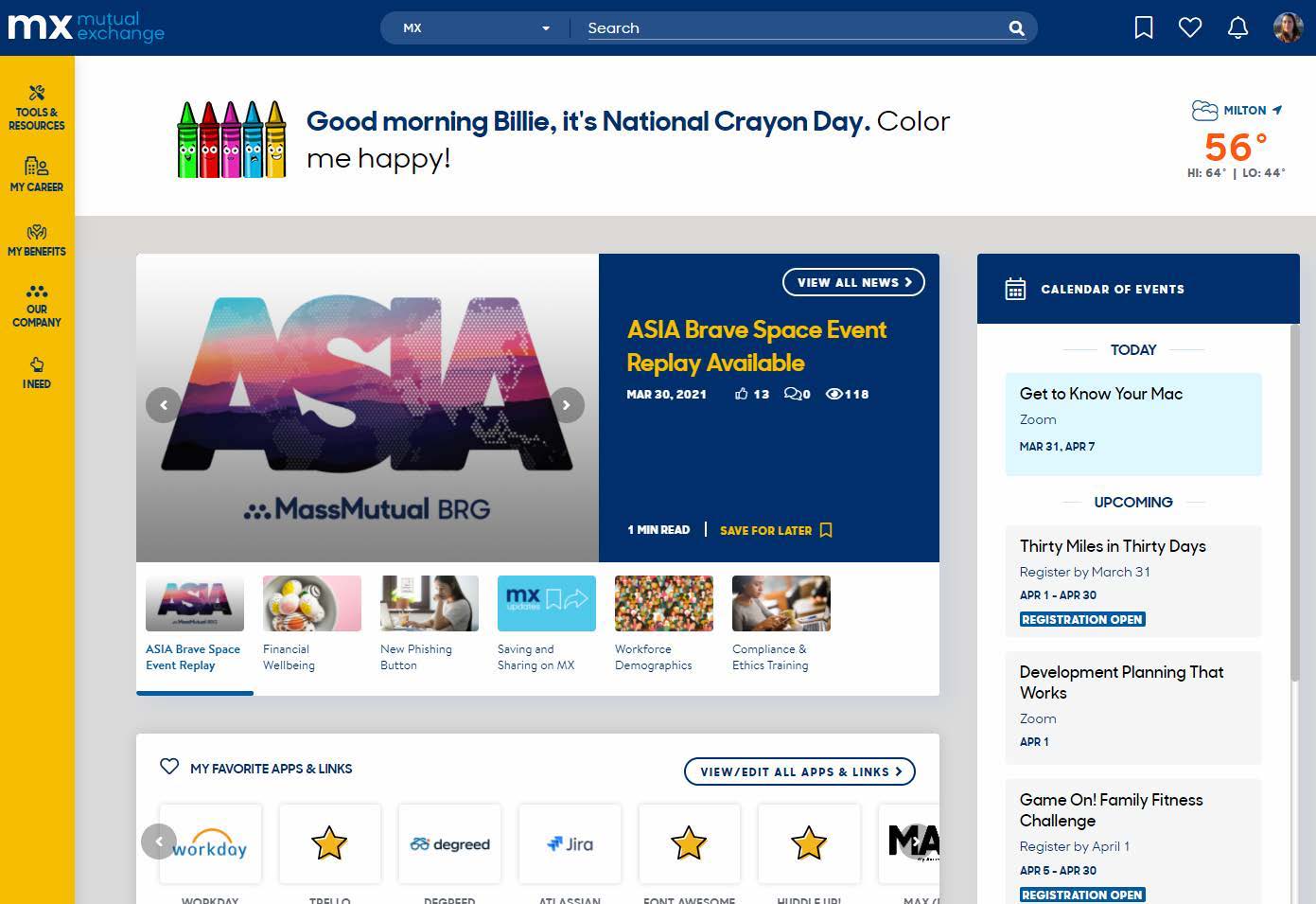Viewport: 1316px width, 904px height.
Task: Open ASIA Brave Space Event Replay headline
Action: coord(757,346)
